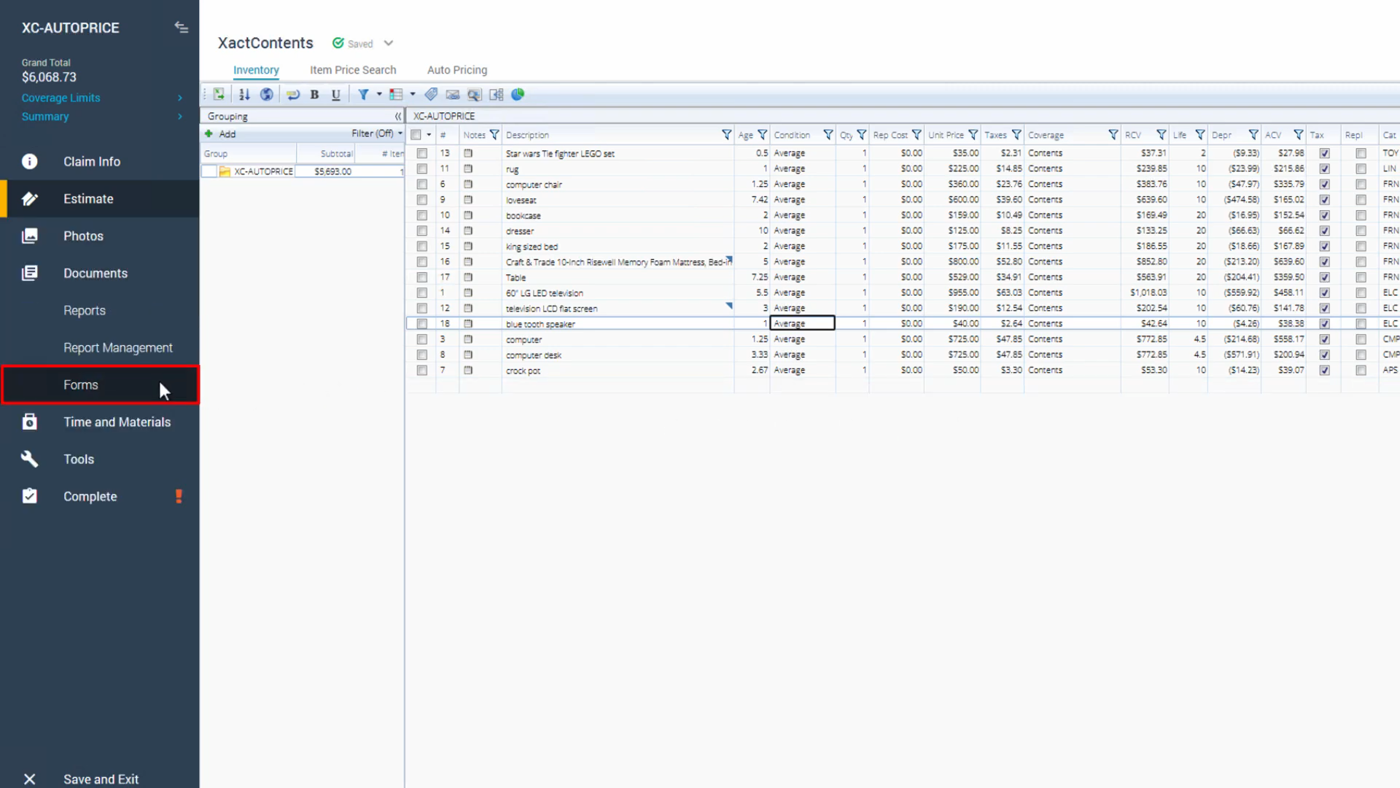
Task: Open the Description column filter funnel
Action: click(727, 135)
